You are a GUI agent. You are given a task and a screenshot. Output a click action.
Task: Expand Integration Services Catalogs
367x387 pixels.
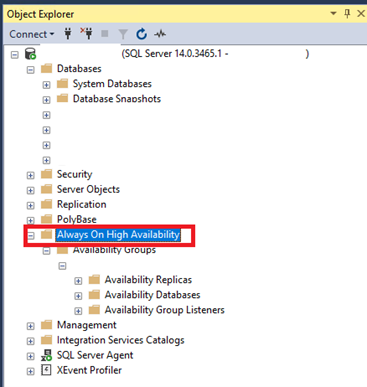[31, 341]
